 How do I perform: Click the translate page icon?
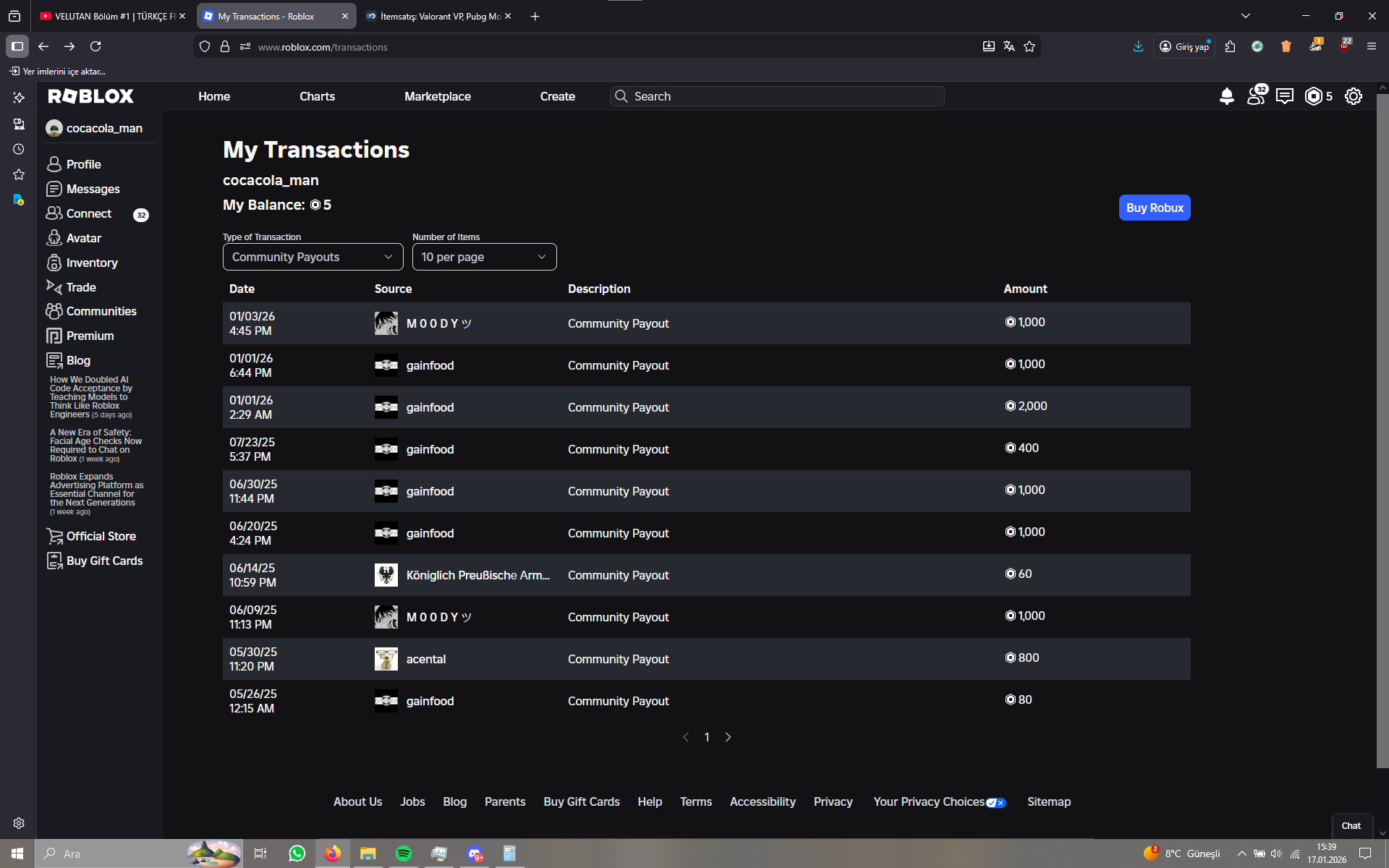pyautogui.click(x=1009, y=46)
